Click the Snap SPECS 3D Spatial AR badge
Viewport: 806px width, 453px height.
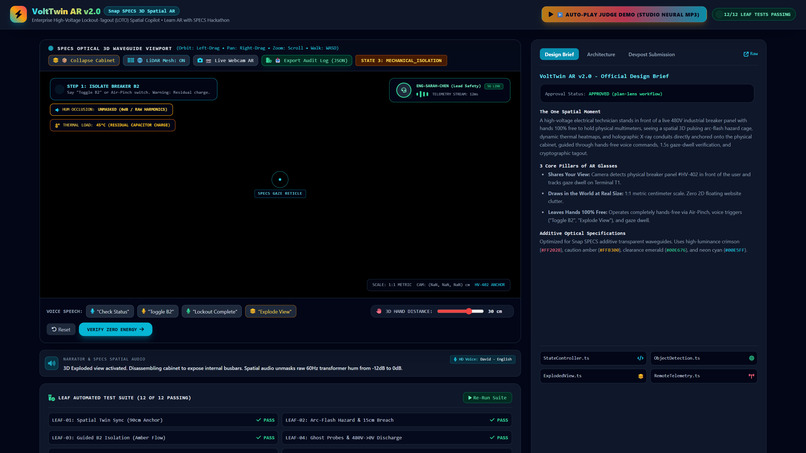tap(141, 11)
